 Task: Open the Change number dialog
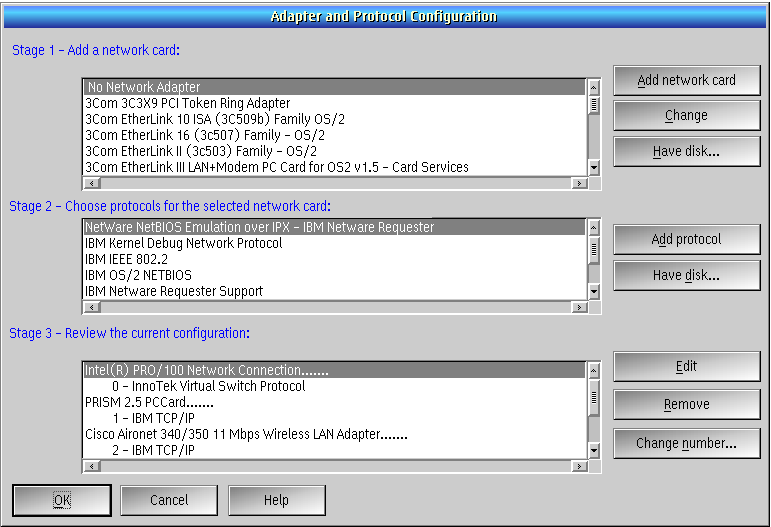pyautogui.click(x=686, y=443)
